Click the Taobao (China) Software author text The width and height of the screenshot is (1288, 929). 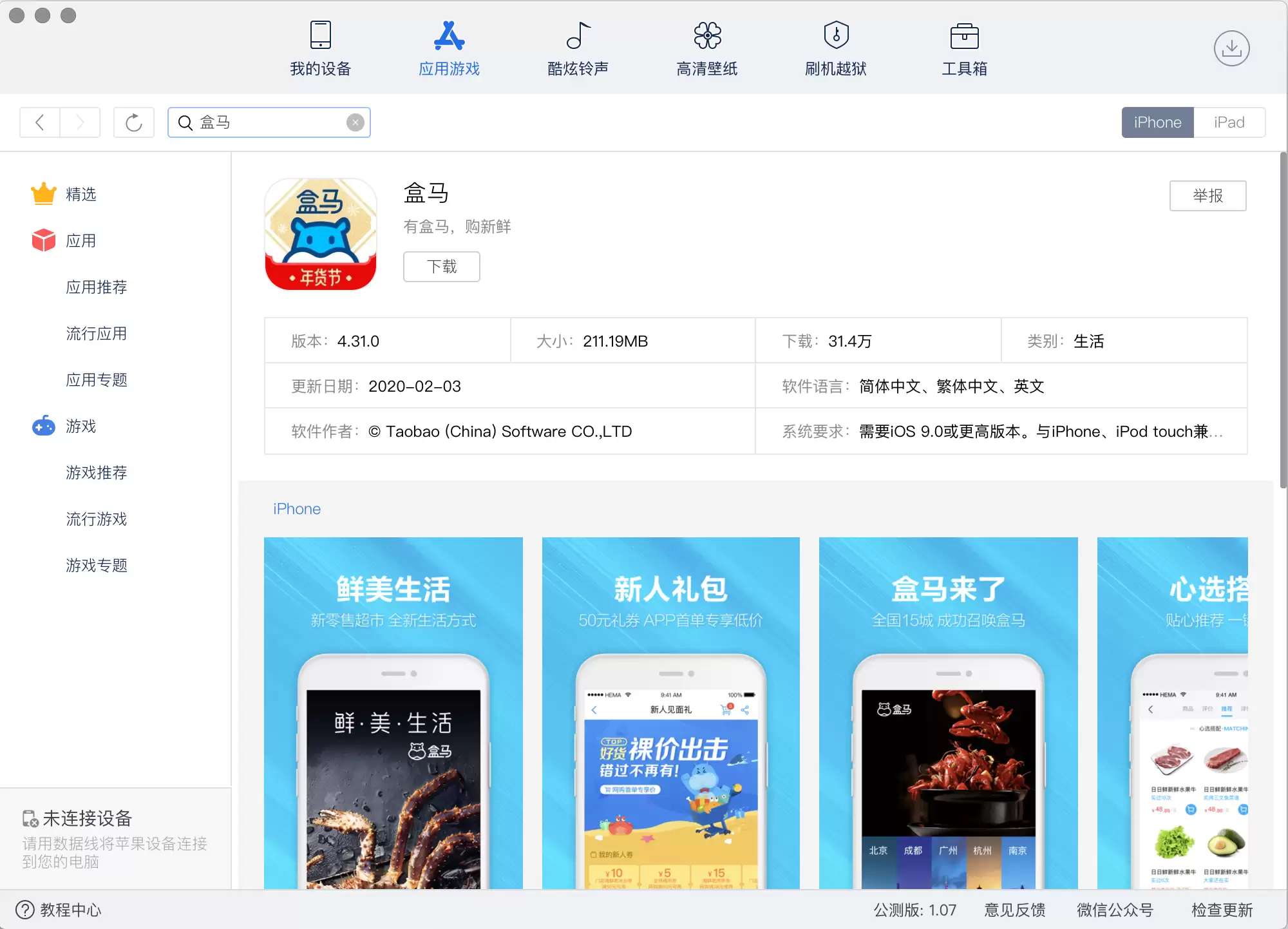click(x=500, y=431)
